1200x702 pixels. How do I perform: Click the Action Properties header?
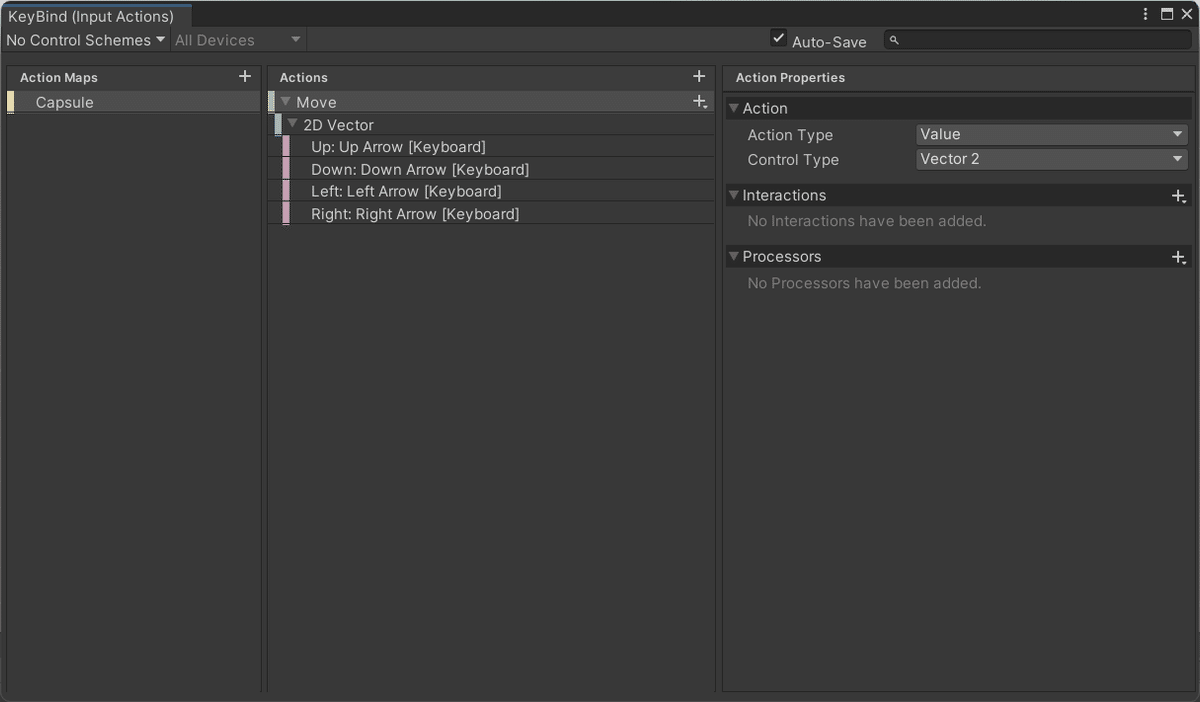[x=790, y=77]
